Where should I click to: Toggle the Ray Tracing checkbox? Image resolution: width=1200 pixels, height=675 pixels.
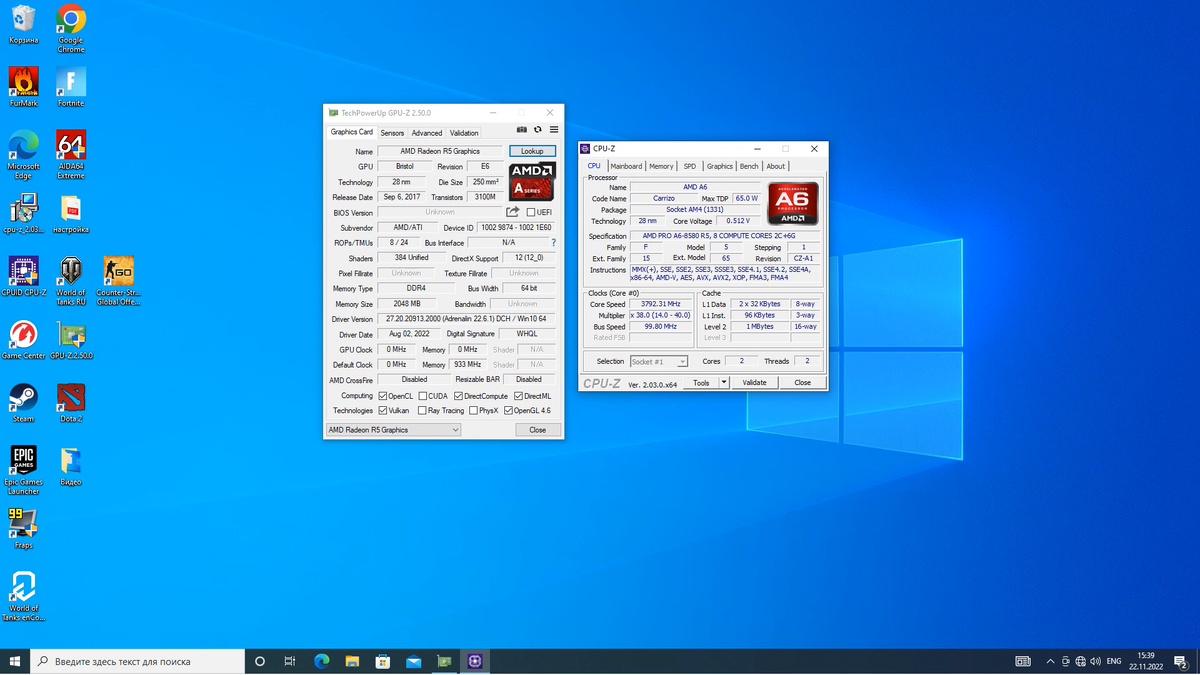pos(423,410)
